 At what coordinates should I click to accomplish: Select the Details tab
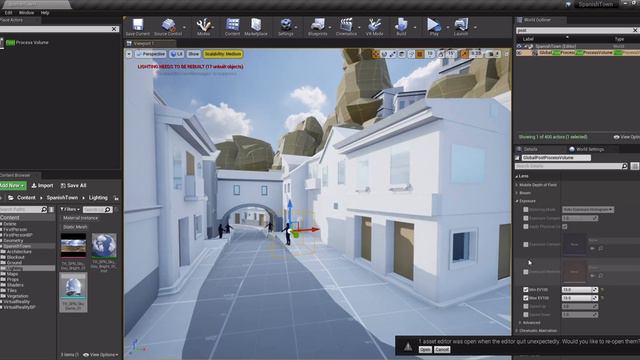click(x=531, y=149)
